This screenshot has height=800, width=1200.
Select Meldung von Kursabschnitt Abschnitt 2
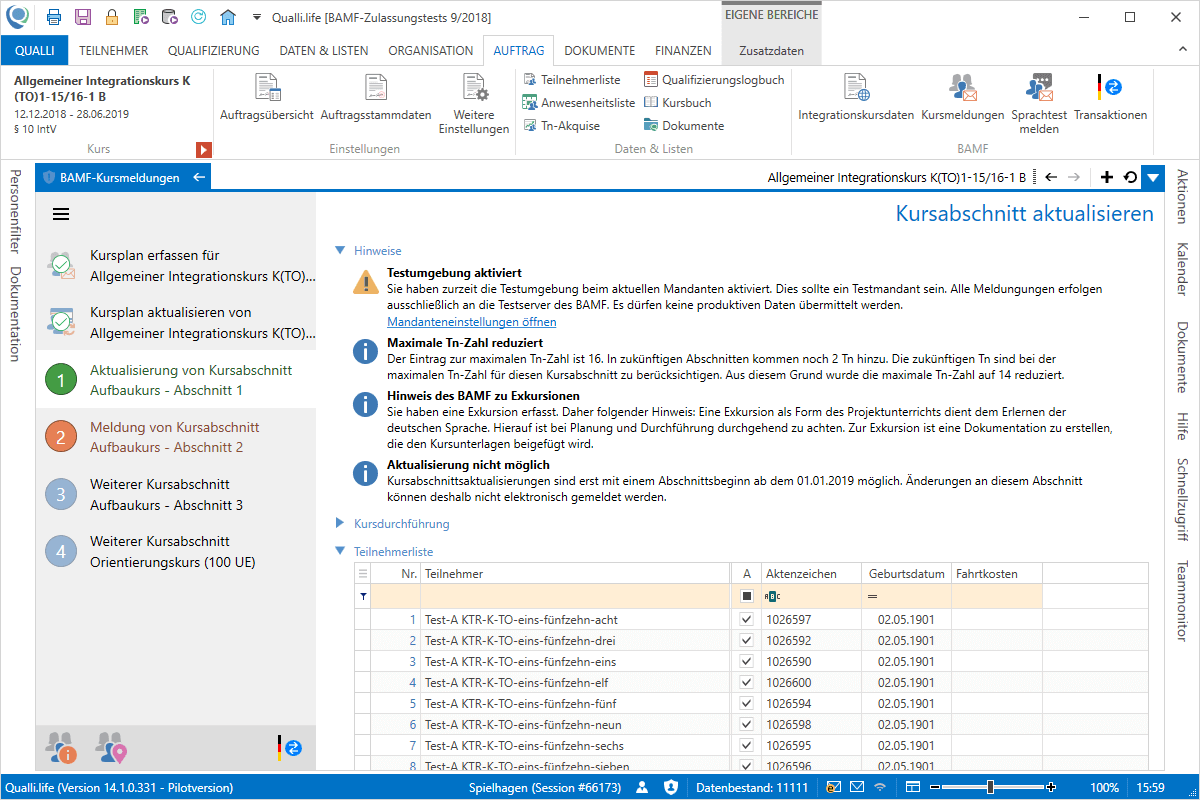176,436
